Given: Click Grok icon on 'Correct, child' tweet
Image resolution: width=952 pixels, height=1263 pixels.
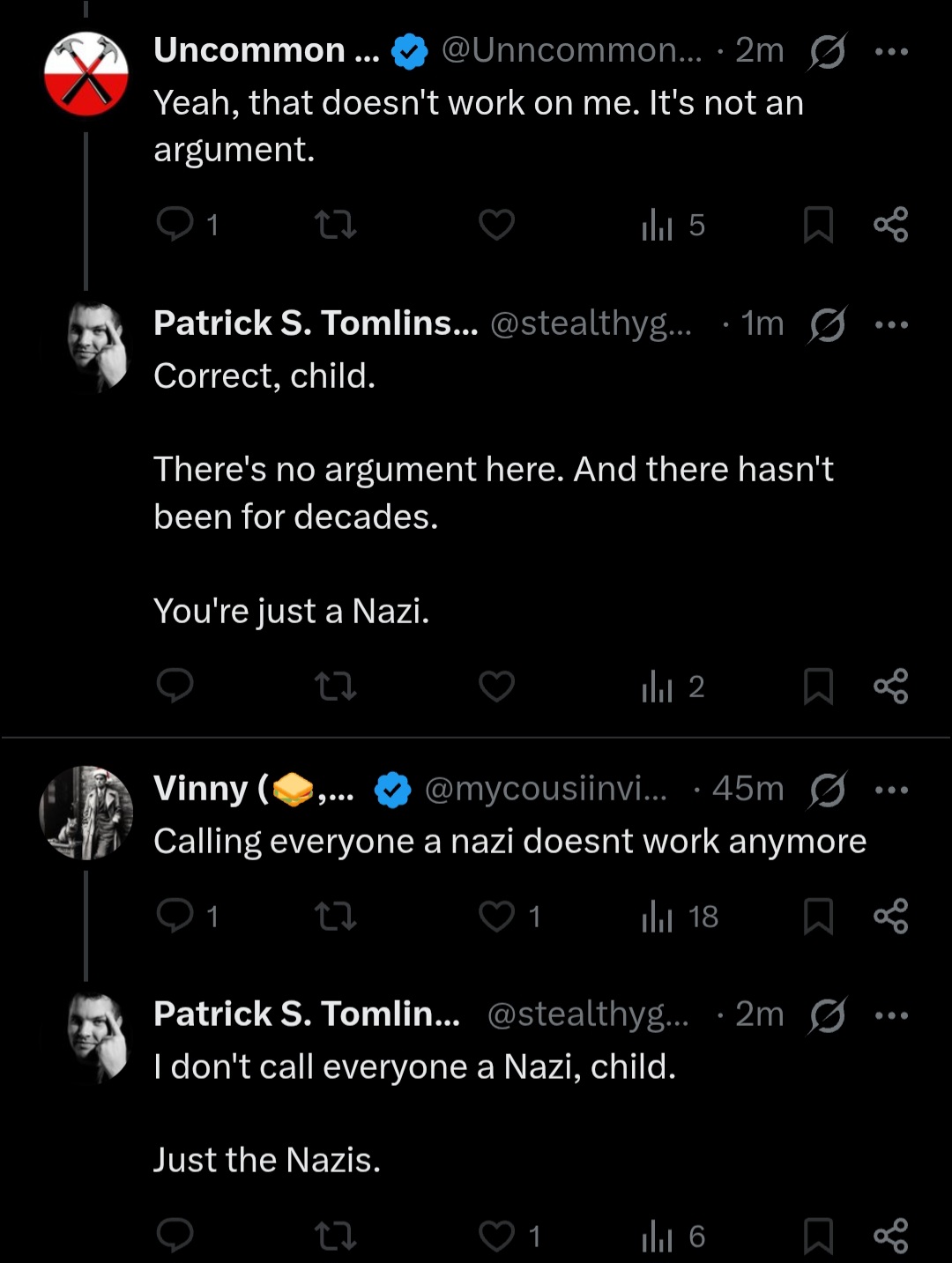Looking at the screenshot, I should point(827,324).
